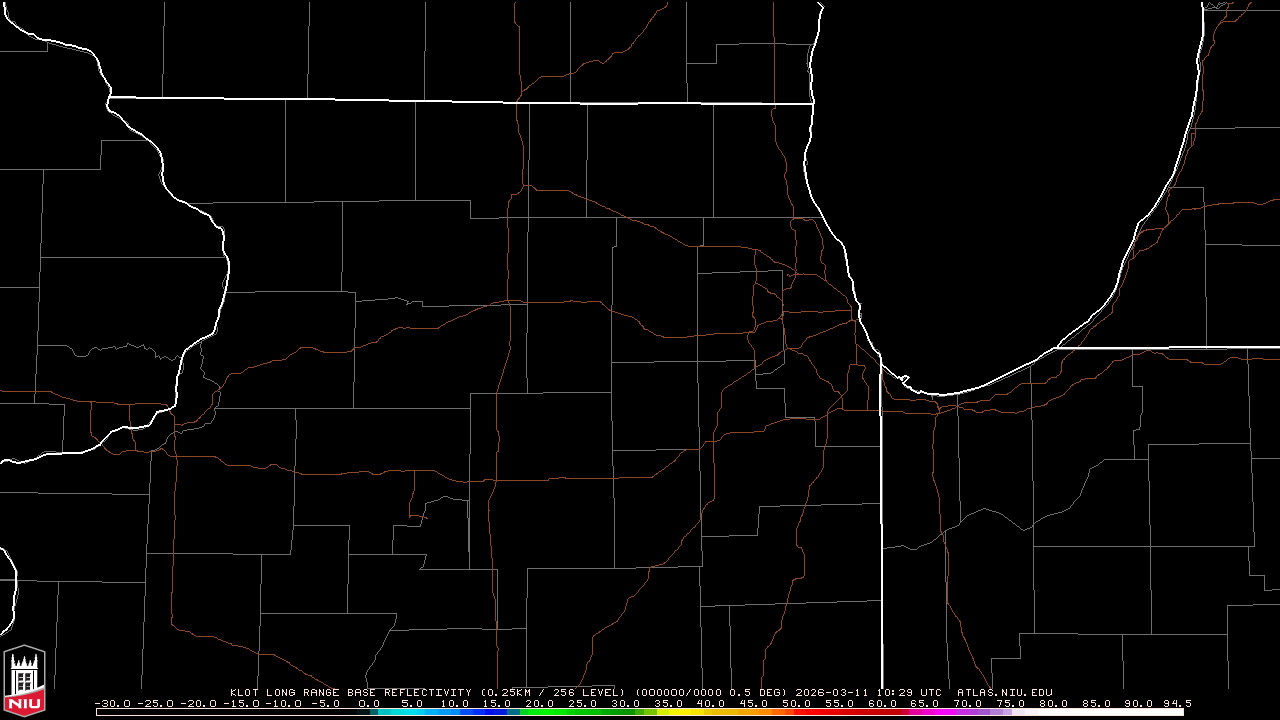The width and height of the screenshot is (1280, 720).
Task: Click the 25.0 scale value
Action: coord(582,703)
